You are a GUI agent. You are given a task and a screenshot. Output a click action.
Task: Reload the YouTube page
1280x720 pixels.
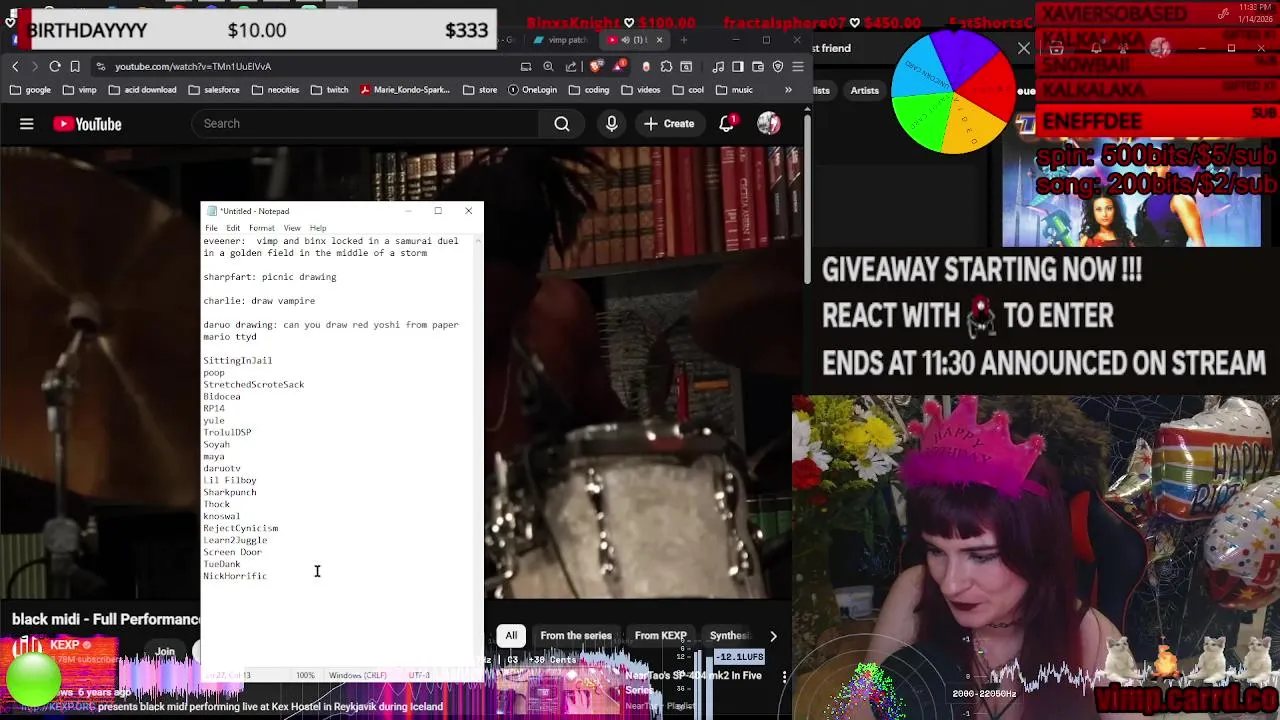(x=55, y=66)
